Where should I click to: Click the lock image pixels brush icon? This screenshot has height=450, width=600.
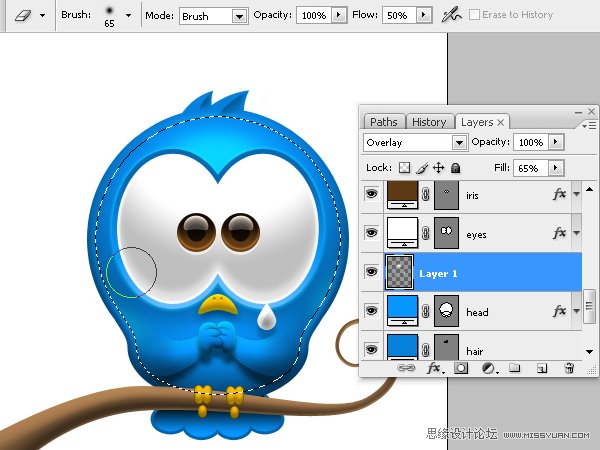(422, 168)
